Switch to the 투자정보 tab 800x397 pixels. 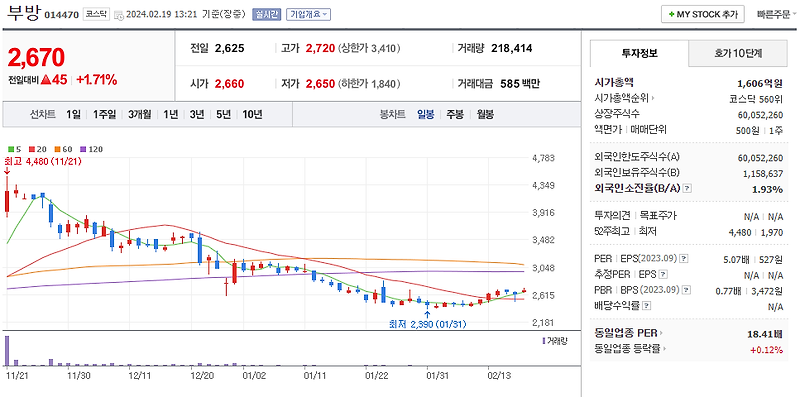(639, 53)
